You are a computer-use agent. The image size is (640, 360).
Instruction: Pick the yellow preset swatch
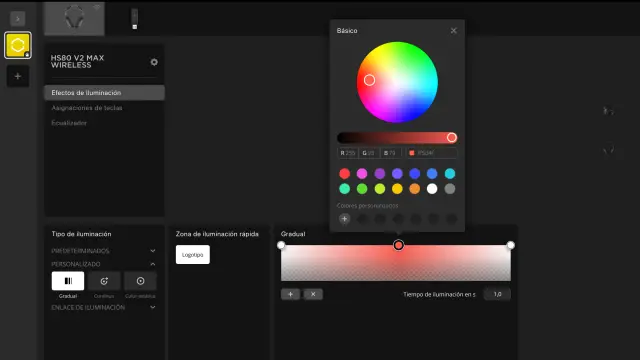point(397,189)
